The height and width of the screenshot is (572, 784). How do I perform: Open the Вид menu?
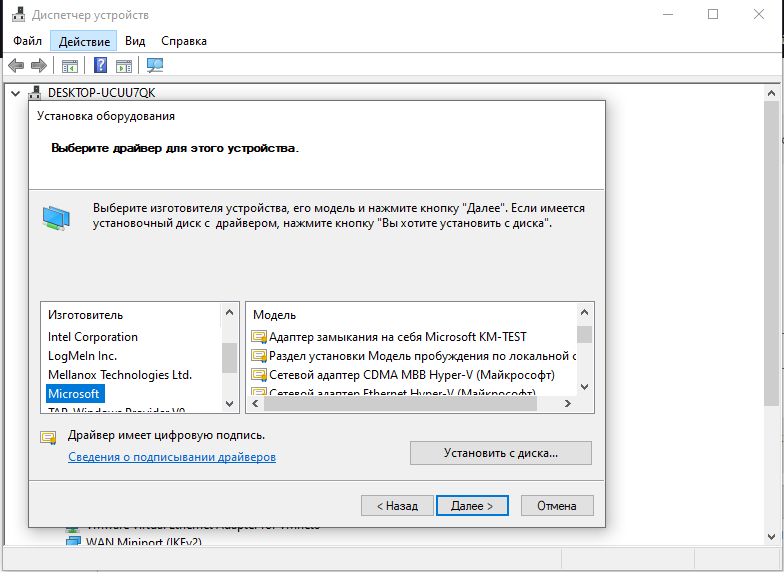coord(135,41)
